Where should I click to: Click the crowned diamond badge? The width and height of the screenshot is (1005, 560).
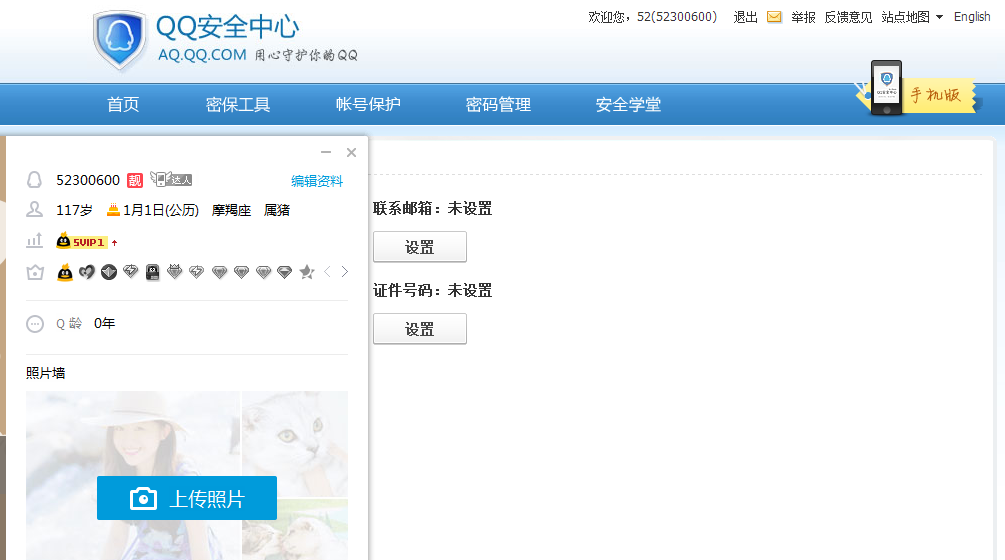click(174, 272)
